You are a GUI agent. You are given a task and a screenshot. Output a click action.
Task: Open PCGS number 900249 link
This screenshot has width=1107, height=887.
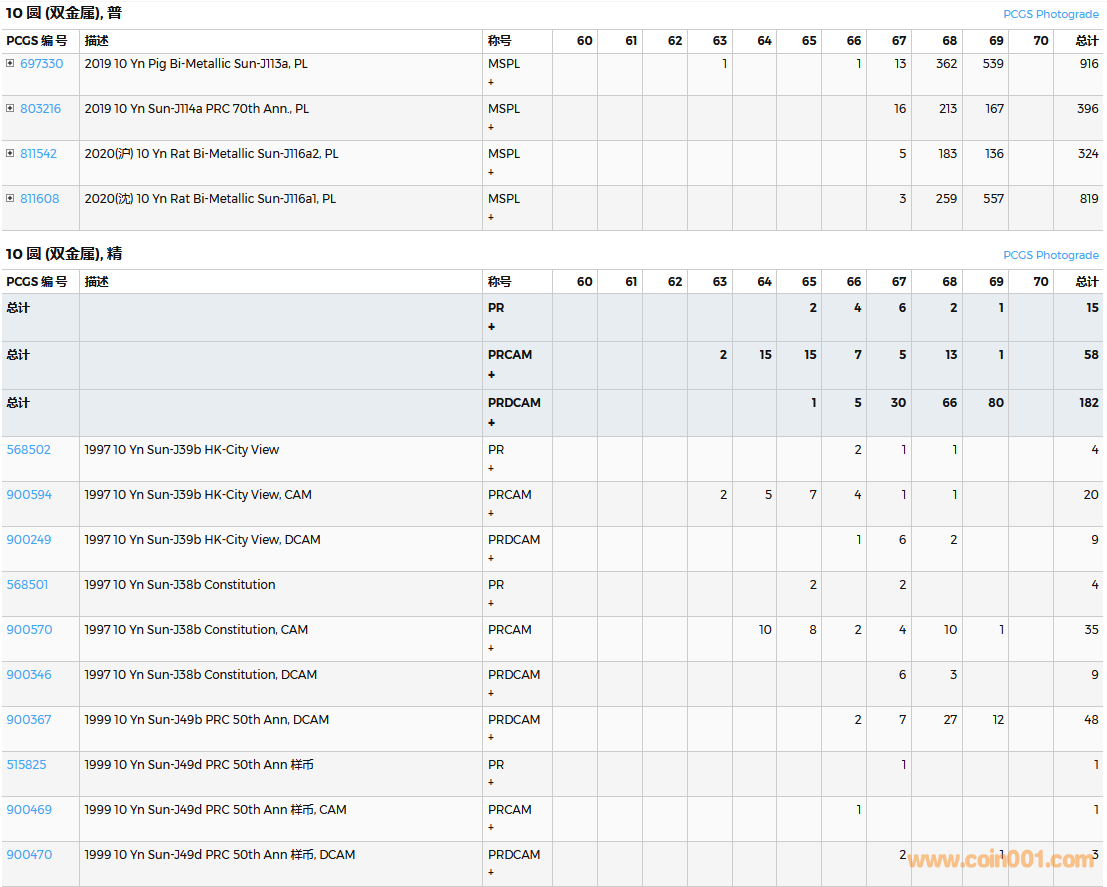tap(28, 540)
